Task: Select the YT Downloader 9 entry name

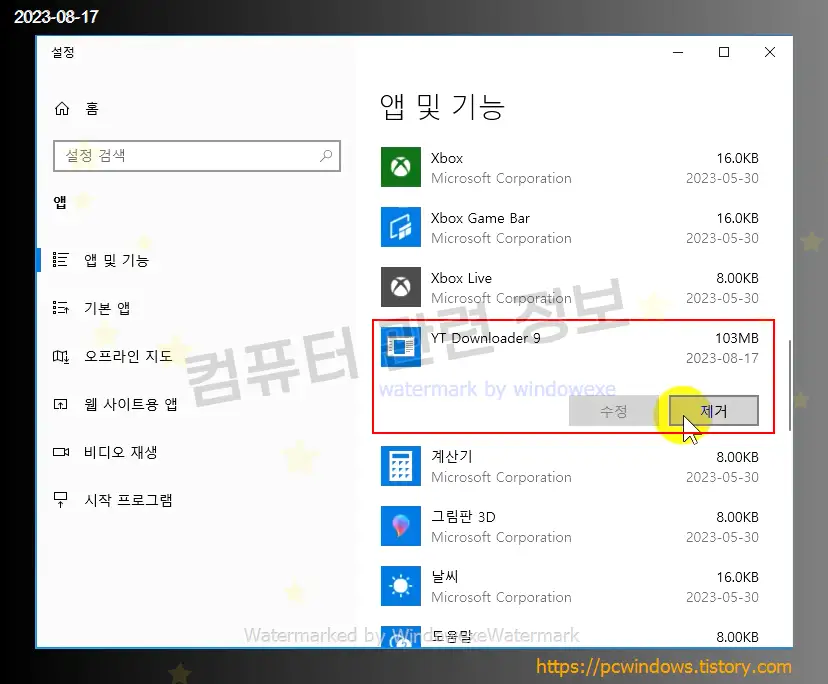Action: pyautogui.click(x=485, y=338)
